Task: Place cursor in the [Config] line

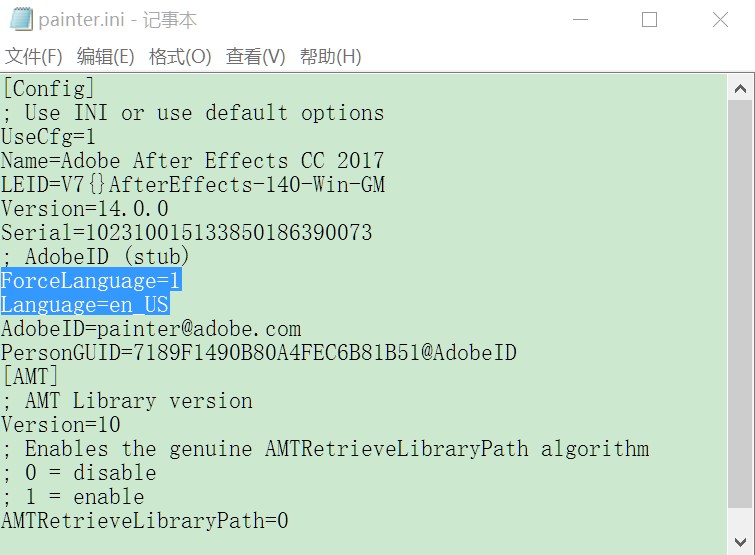Action: [x=48, y=89]
